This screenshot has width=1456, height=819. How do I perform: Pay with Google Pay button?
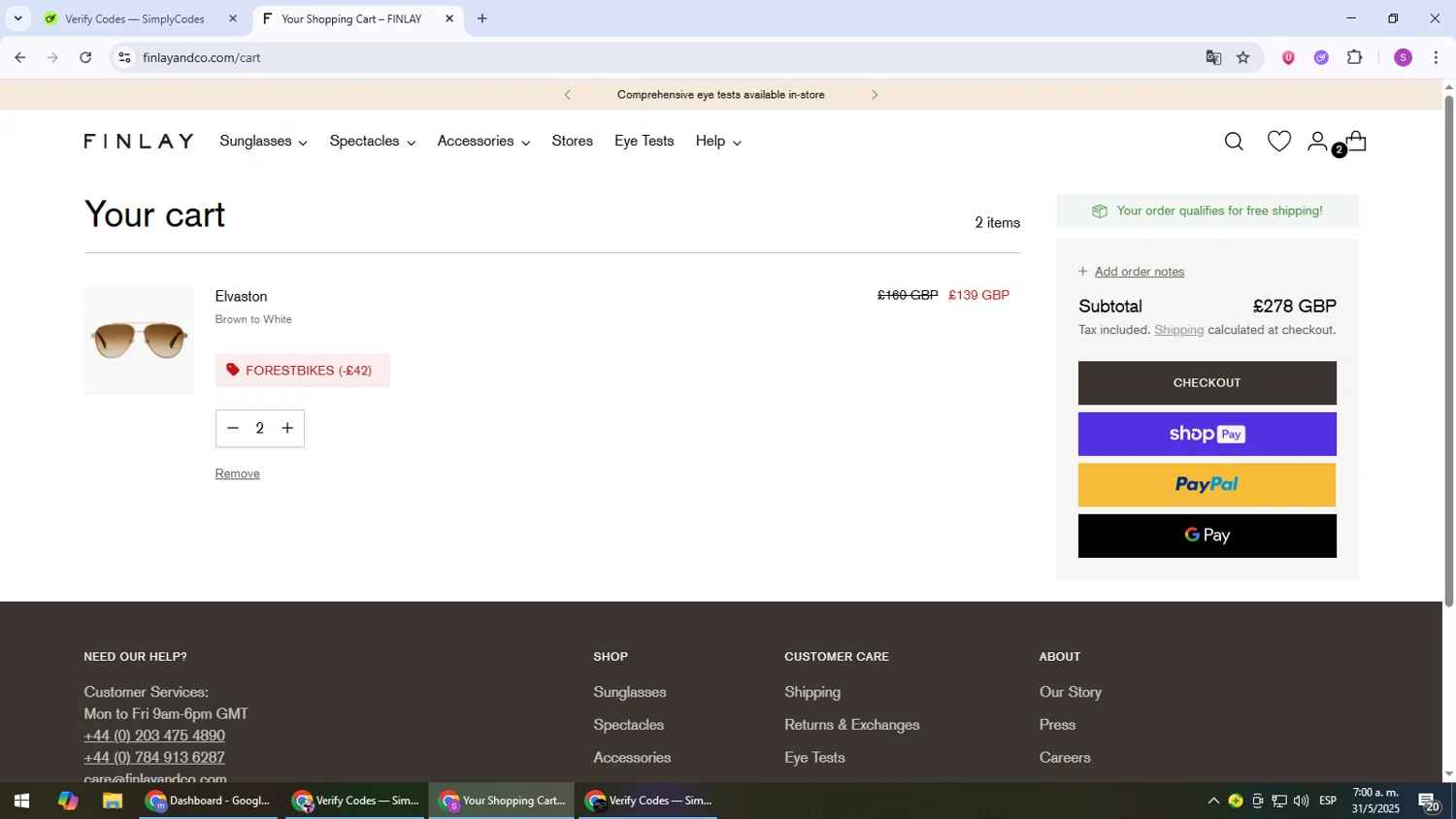click(x=1207, y=536)
